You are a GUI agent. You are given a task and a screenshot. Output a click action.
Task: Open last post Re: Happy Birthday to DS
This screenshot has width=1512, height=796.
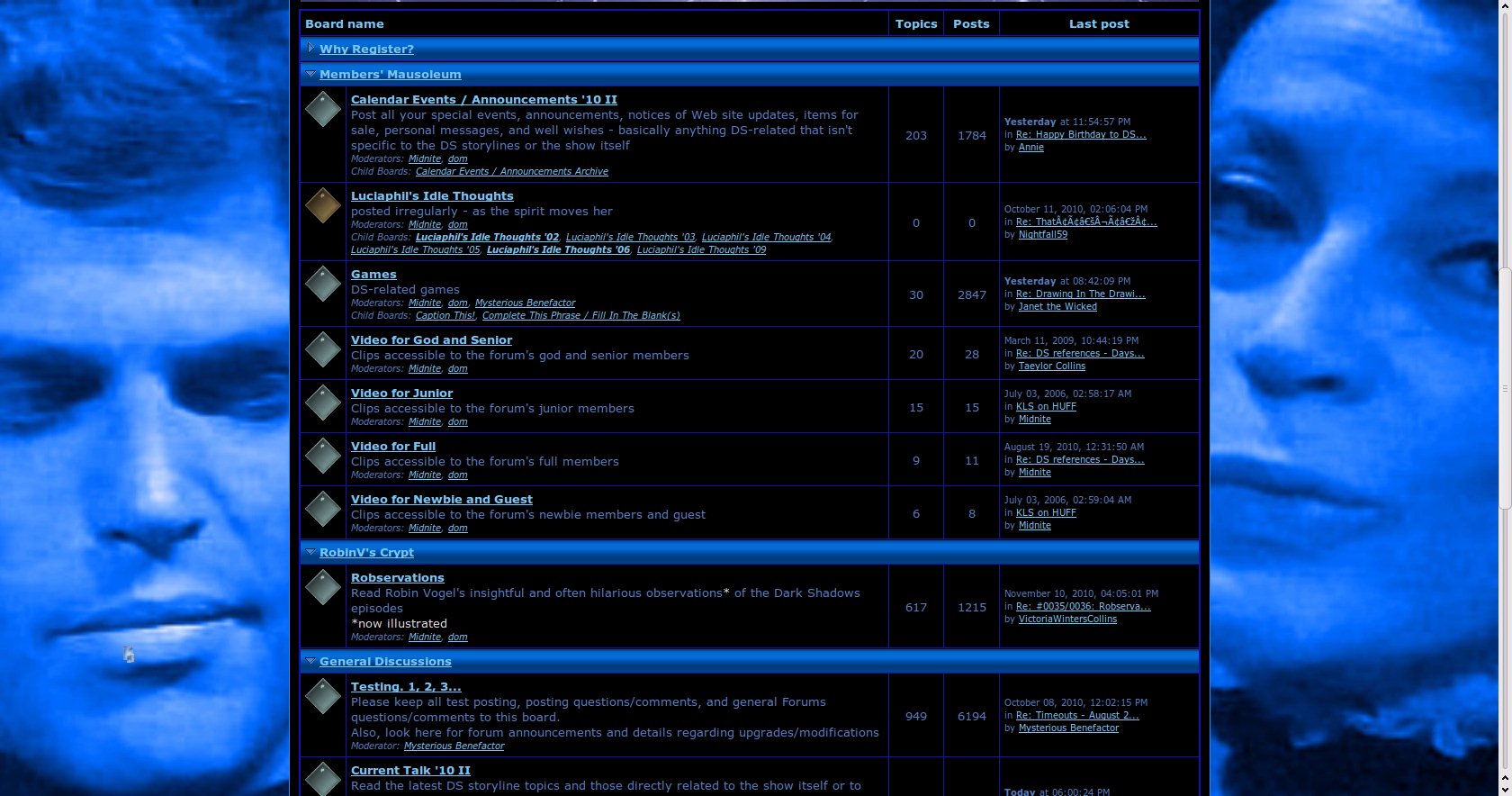click(1081, 135)
